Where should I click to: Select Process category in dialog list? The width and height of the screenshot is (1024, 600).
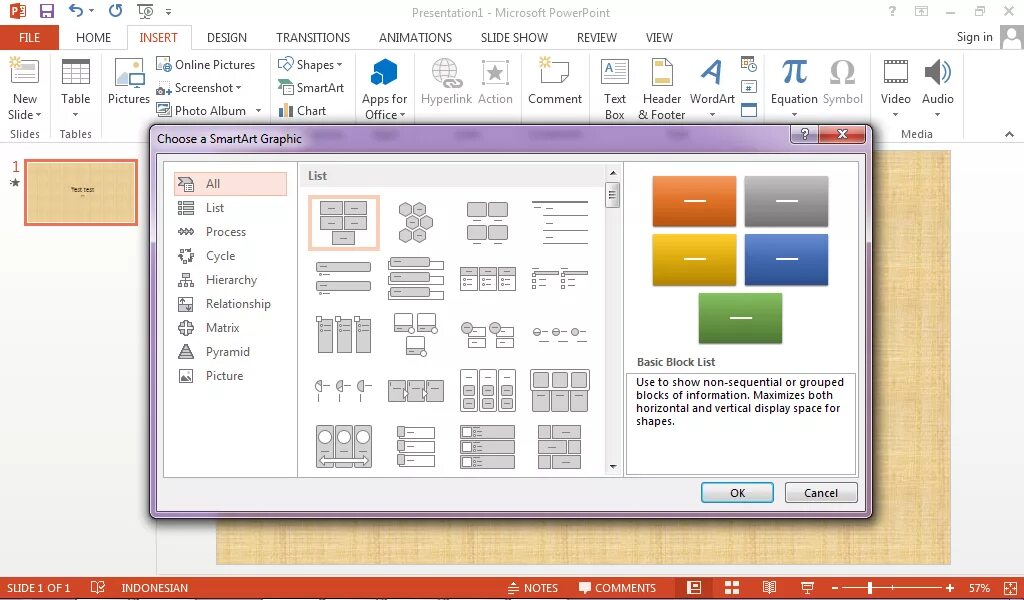(x=231, y=232)
